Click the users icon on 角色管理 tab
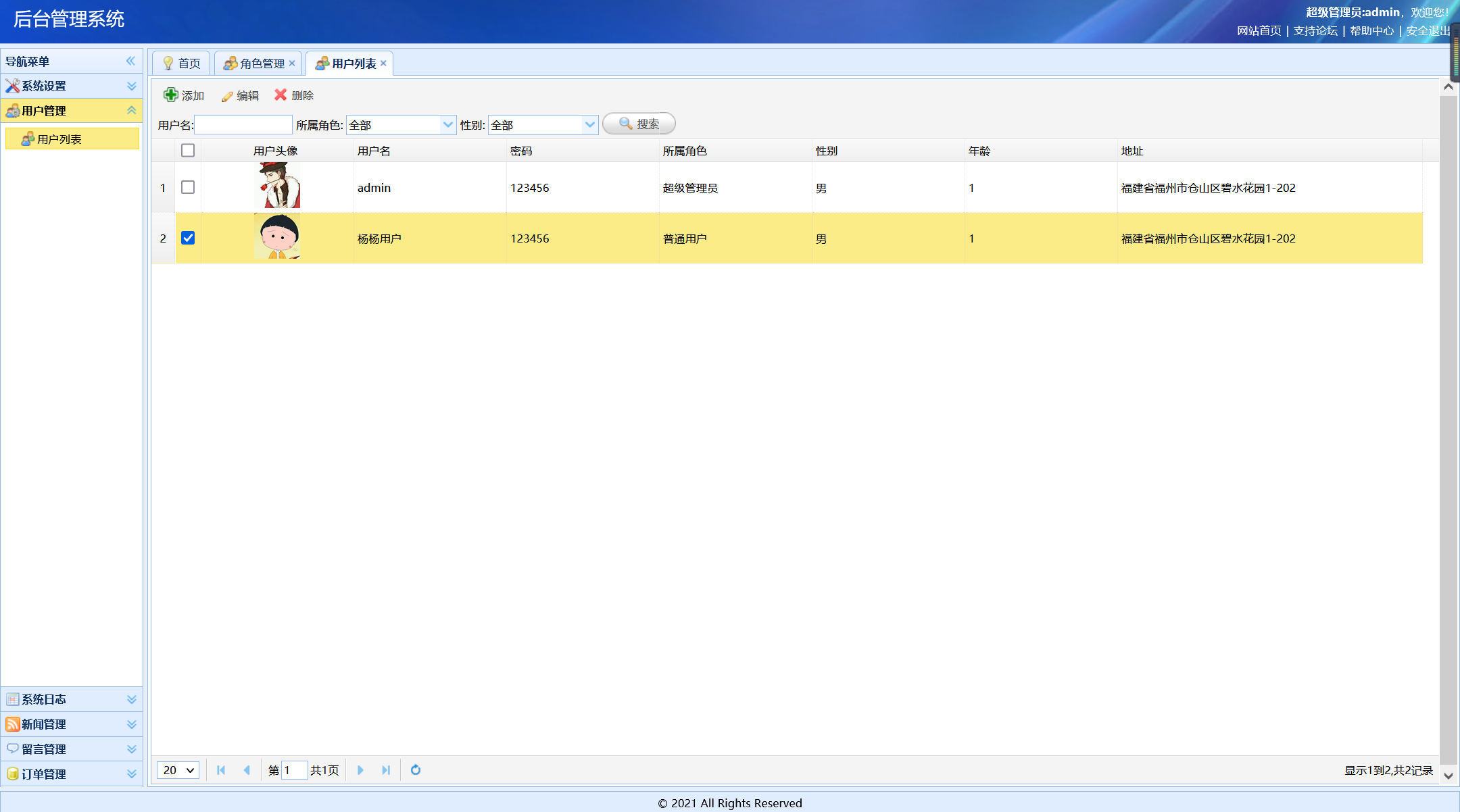The image size is (1460, 812). pos(230,64)
